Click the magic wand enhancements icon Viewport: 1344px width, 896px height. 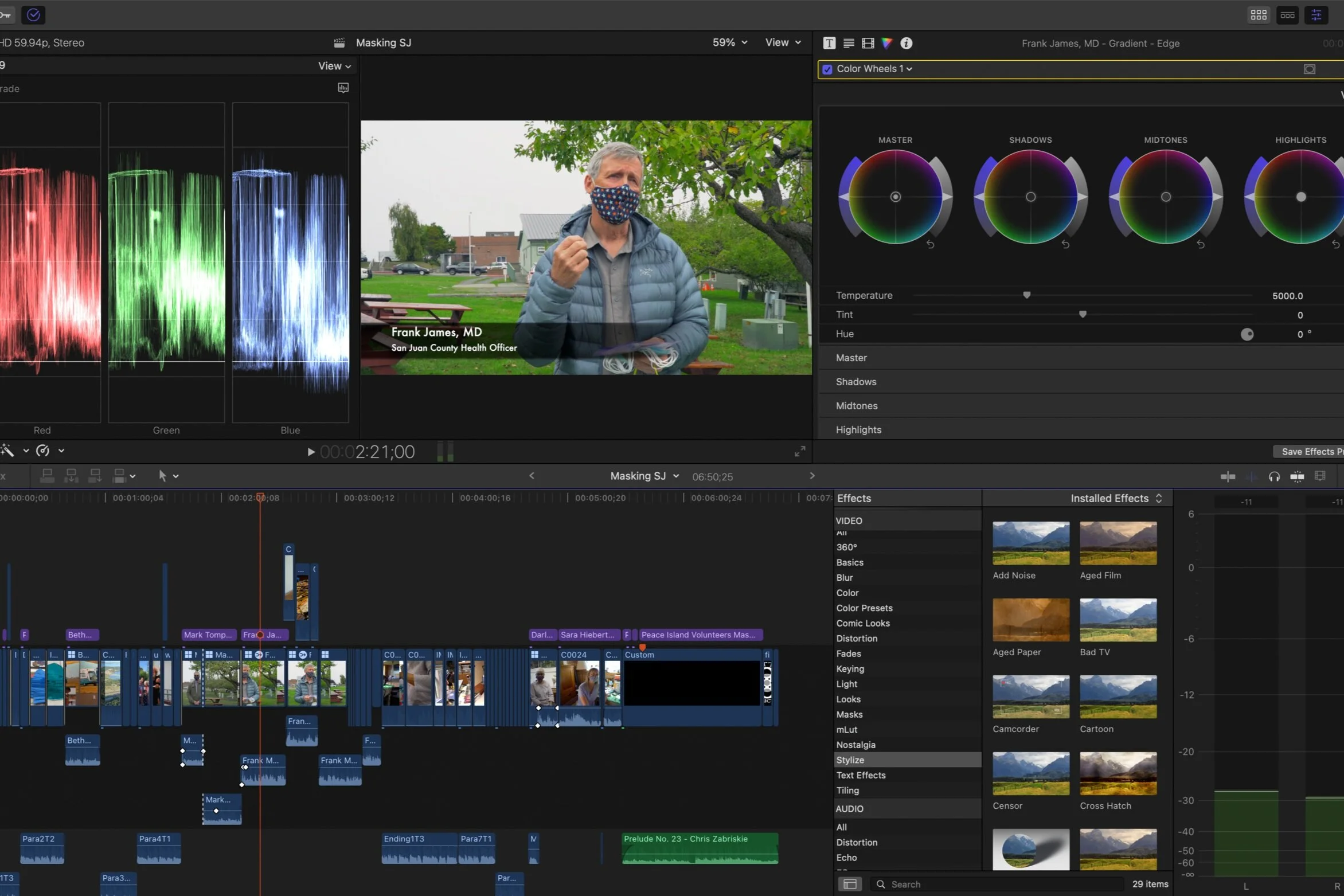tap(7, 451)
